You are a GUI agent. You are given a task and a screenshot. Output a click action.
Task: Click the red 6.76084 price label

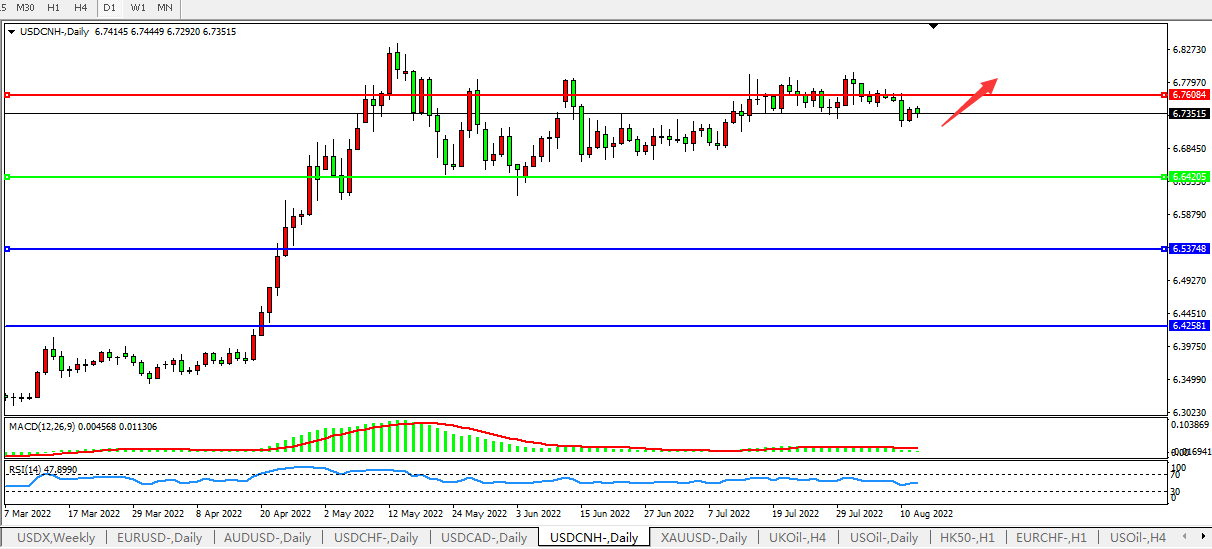coord(1187,95)
